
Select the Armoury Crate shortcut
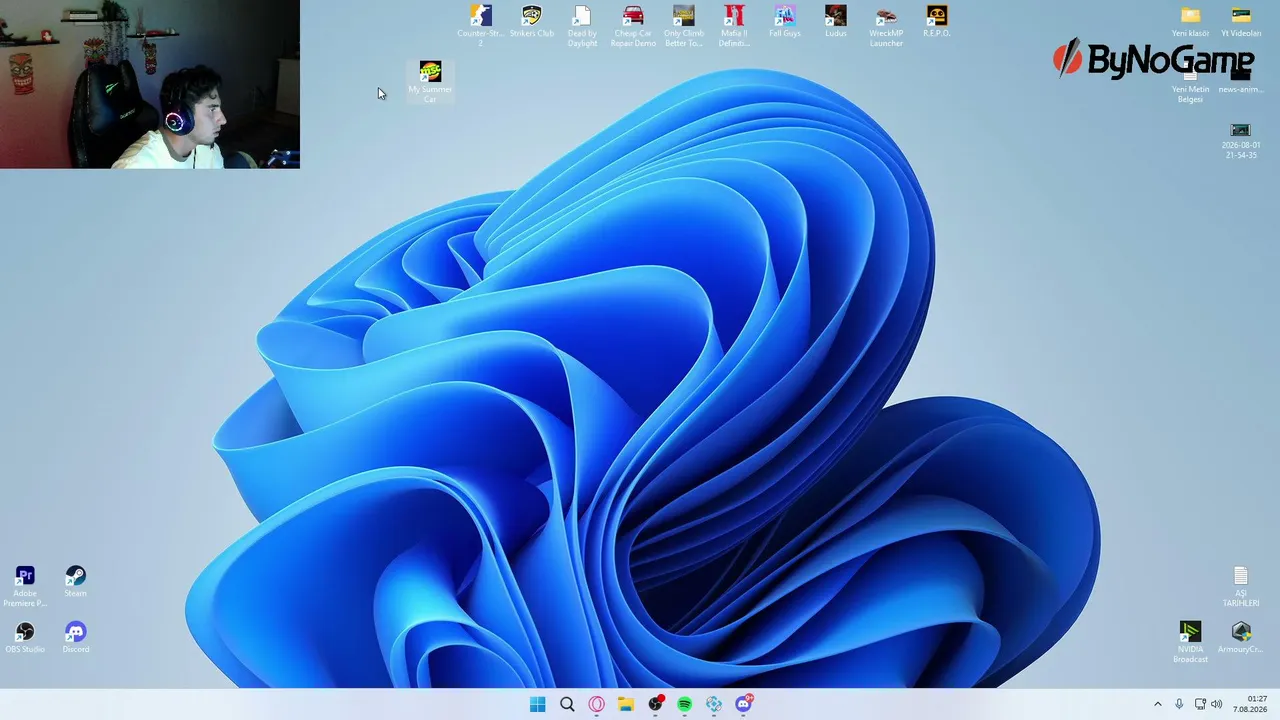(x=1241, y=638)
